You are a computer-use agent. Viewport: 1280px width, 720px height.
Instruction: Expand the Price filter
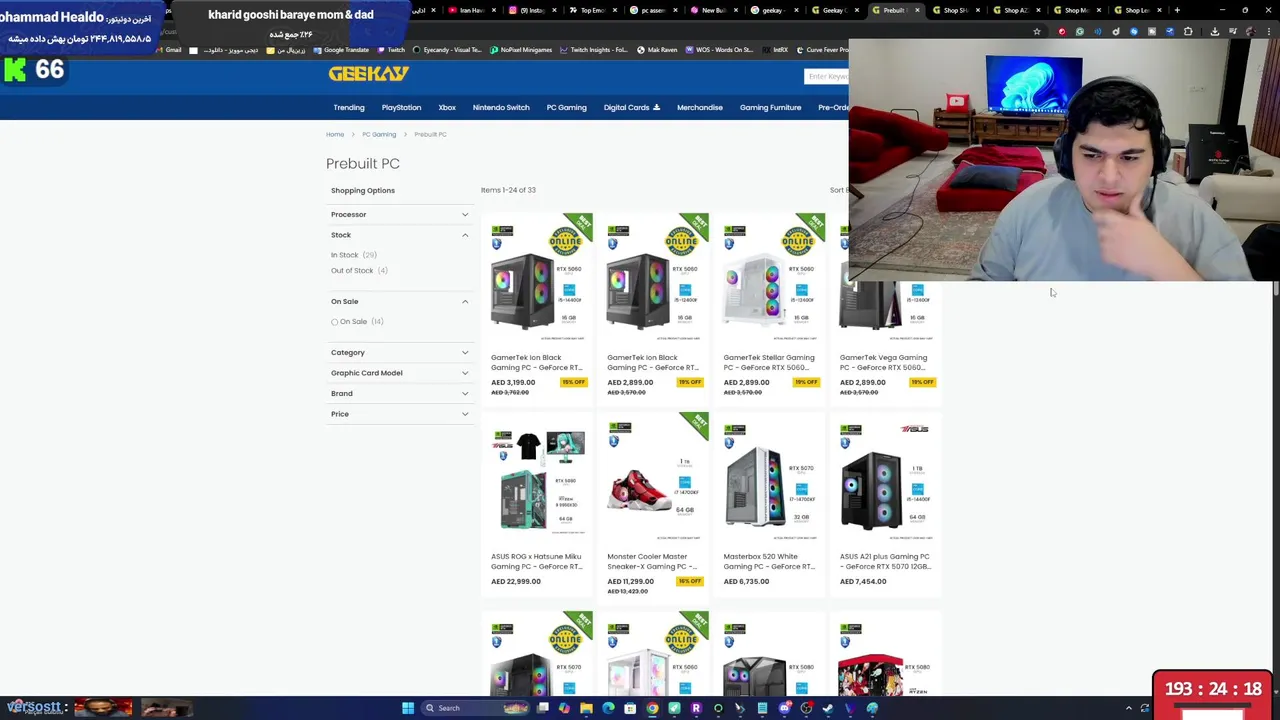[399, 414]
